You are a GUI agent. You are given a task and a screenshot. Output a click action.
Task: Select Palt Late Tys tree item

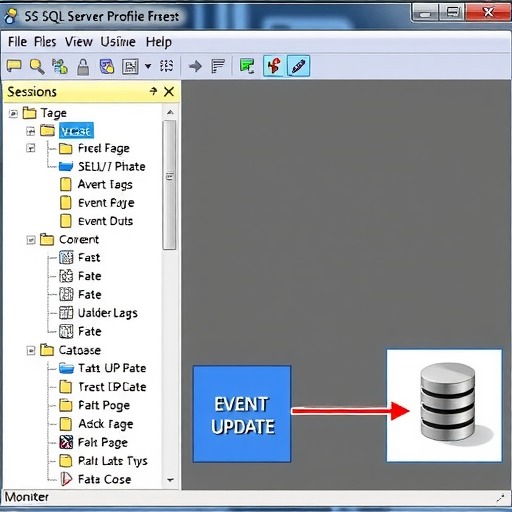(x=113, y=461)
